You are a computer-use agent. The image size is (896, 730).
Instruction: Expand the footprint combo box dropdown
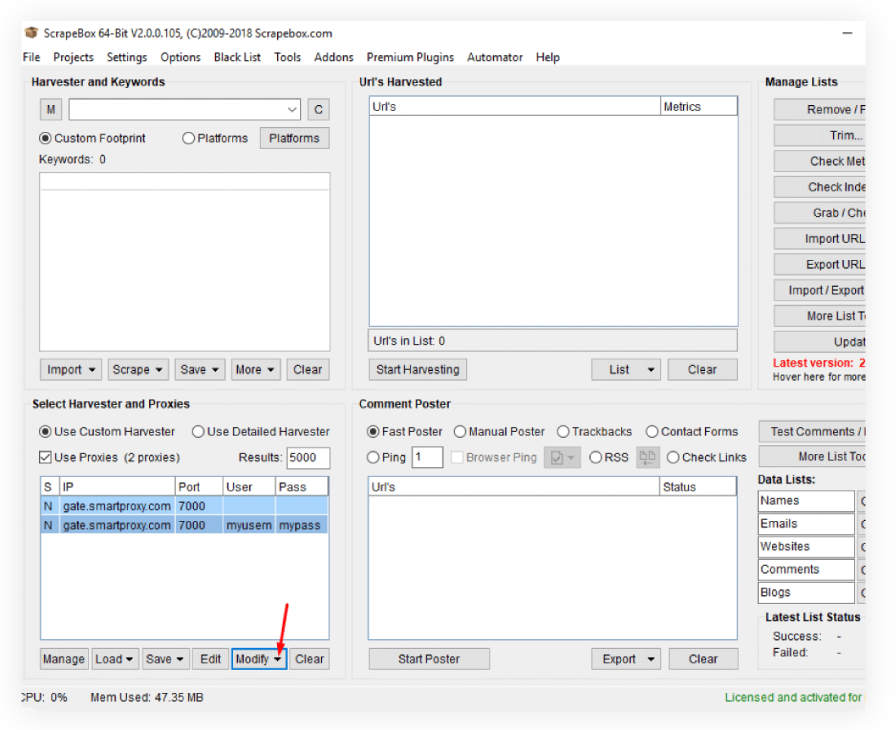[x=292, y=110]
